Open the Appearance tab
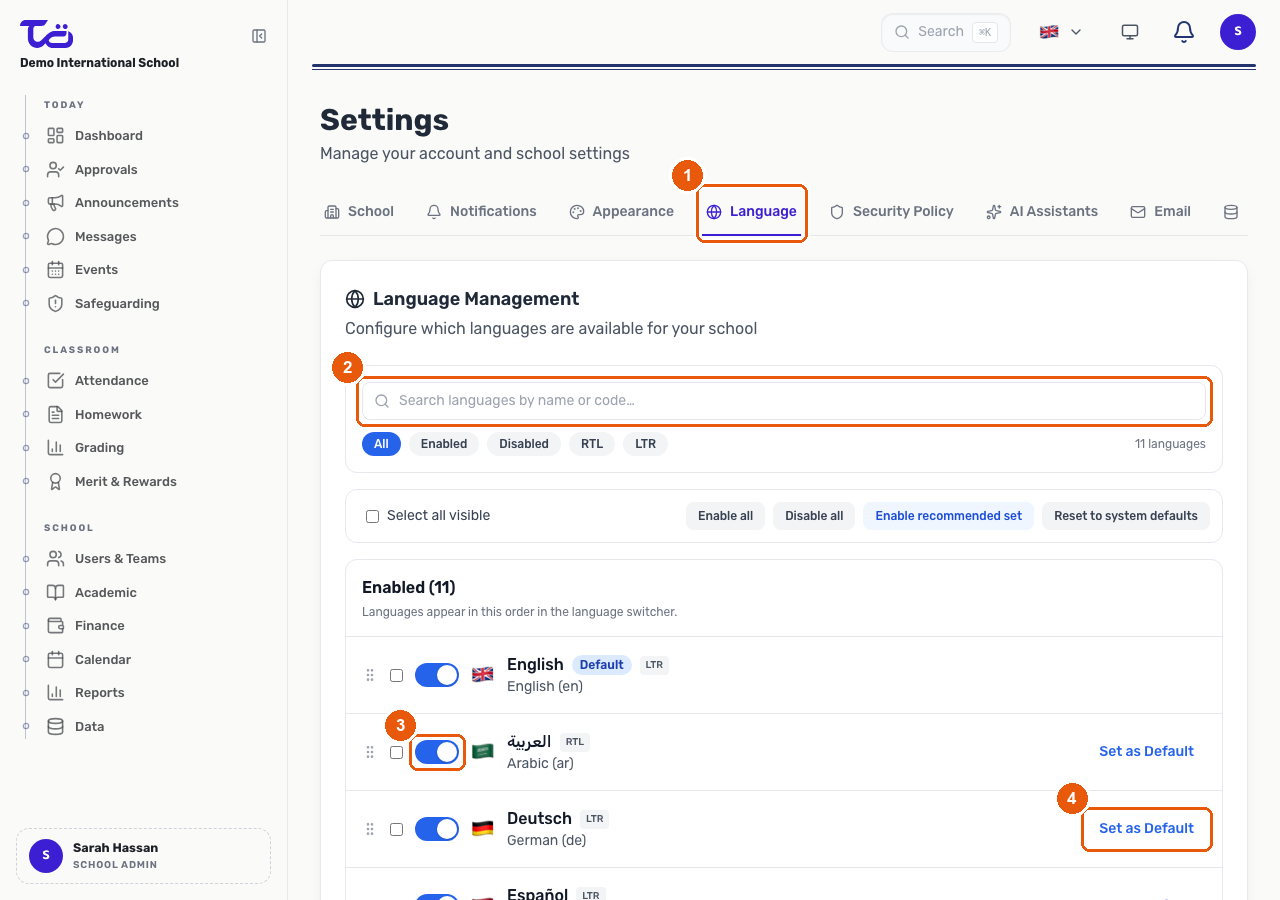This screenshot has height=900, width=1280. click(x=621, y=212)
